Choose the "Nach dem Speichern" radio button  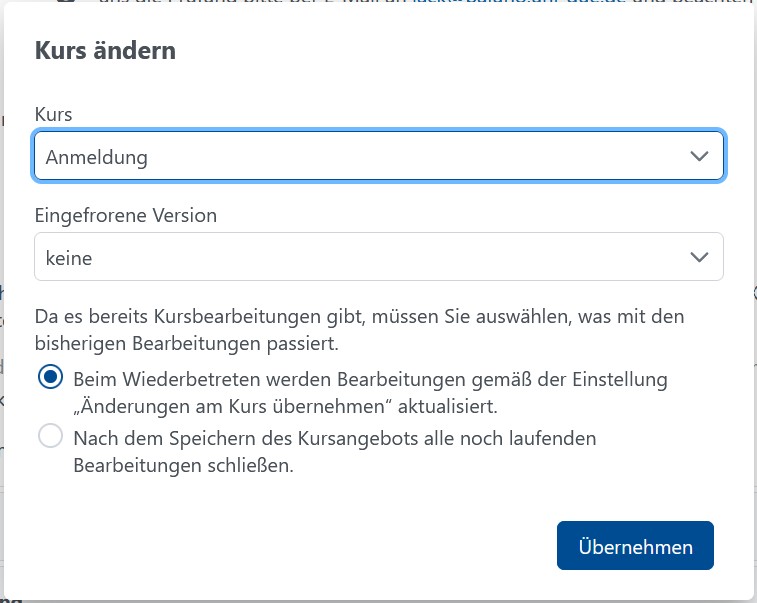(49, 437)
